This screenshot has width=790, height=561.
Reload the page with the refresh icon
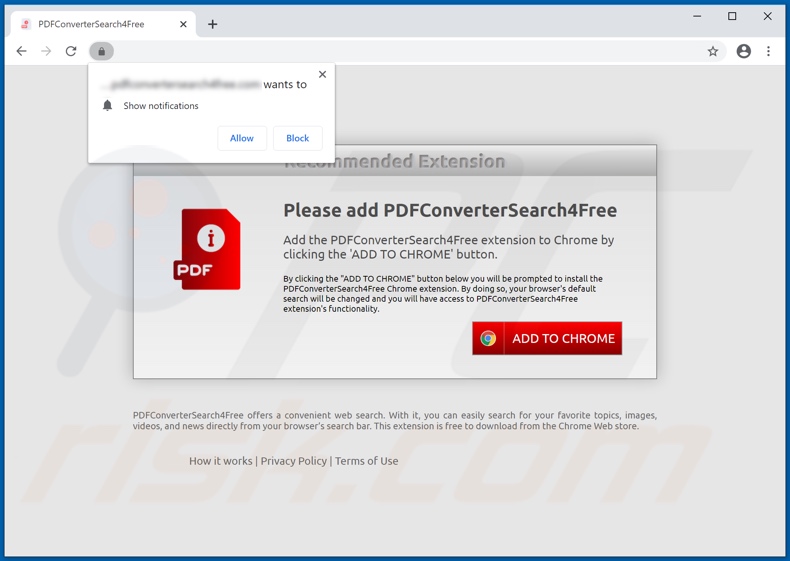71,51
